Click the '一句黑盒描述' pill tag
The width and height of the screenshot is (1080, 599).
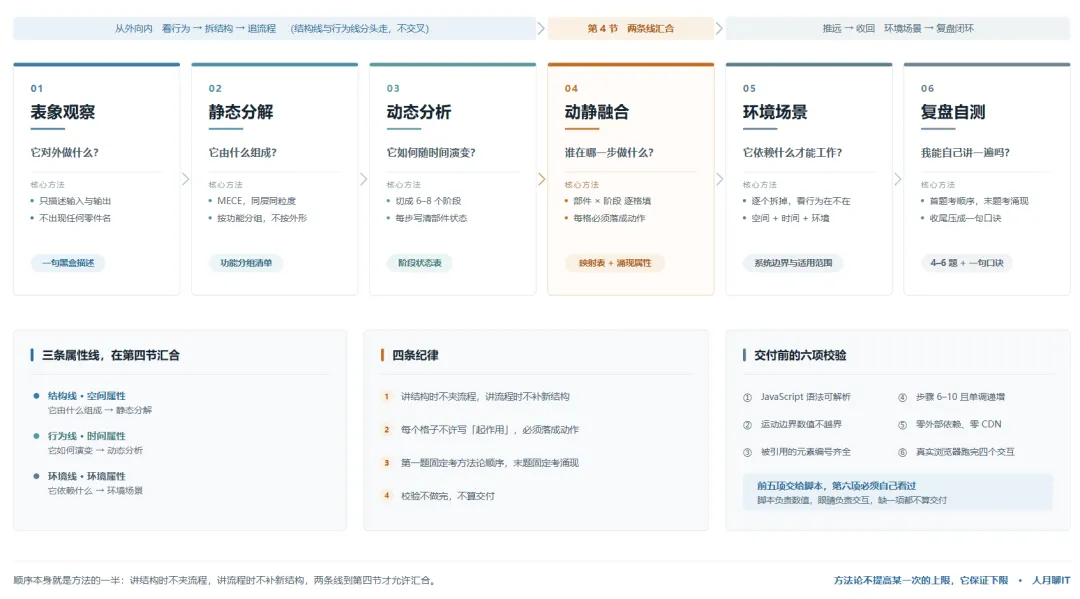coord(68,263)
